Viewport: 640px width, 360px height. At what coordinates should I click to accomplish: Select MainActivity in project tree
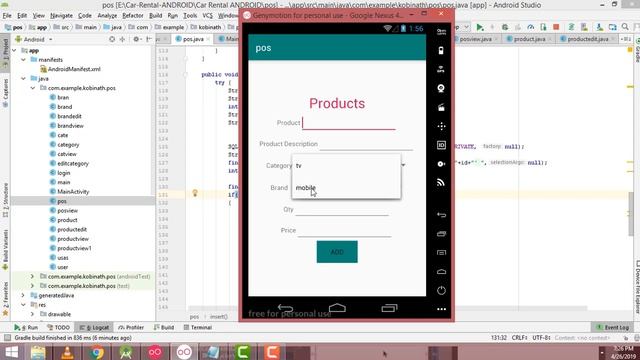(73, 191)
